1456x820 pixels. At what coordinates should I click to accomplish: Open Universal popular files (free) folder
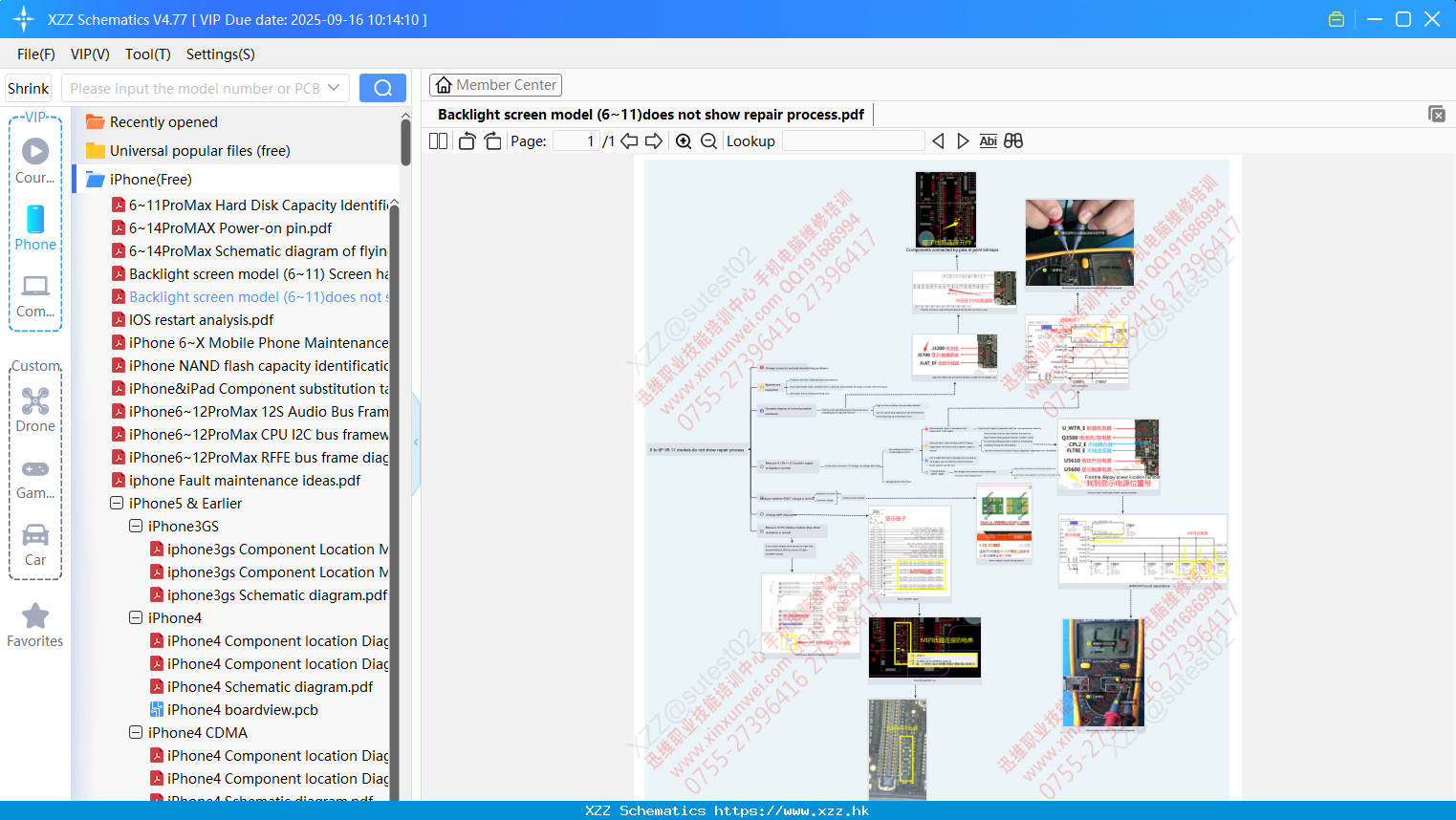200,151
